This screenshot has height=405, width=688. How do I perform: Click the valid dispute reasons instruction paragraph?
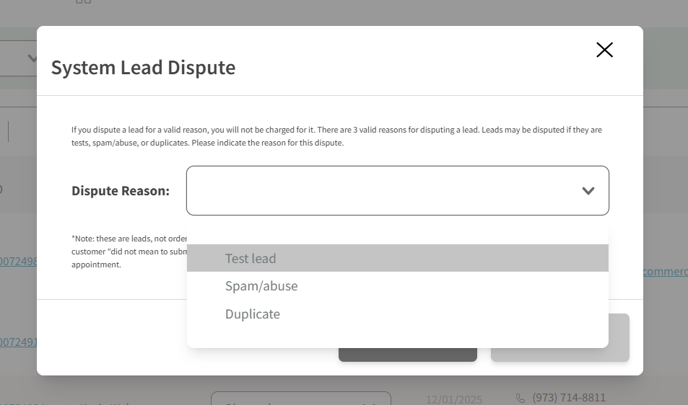[x=336, y=136]
